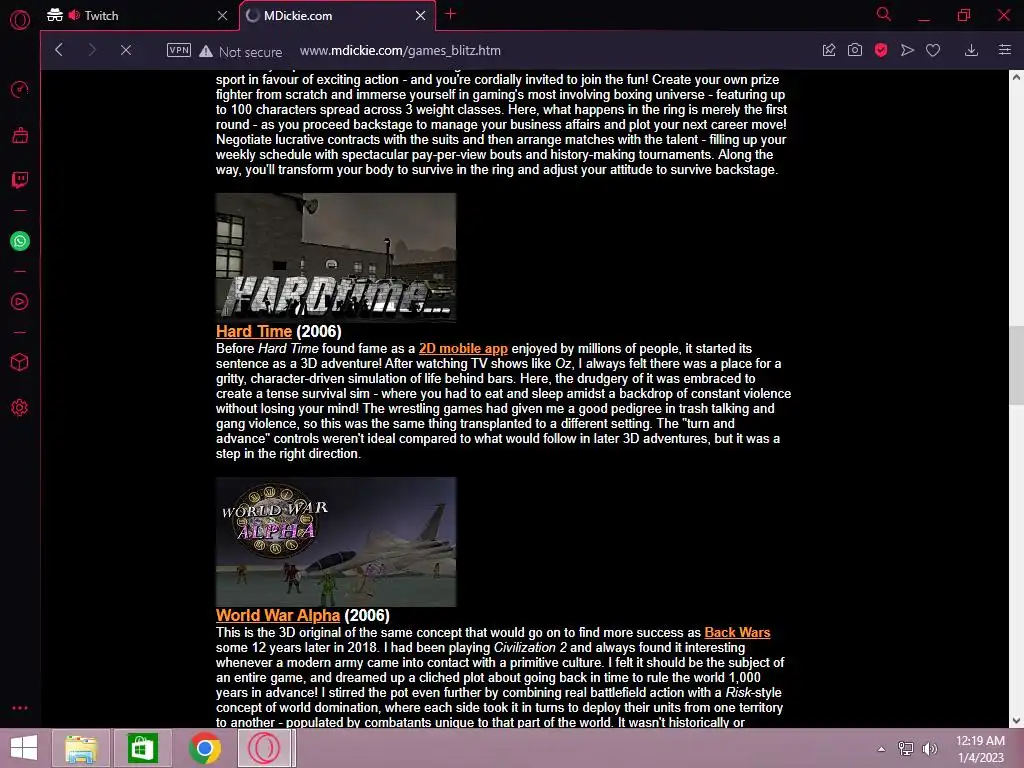Viewport: 1024px width, 768px height.
Task: Toggle the VPN badge in address bar
Action: pos(178,50)
